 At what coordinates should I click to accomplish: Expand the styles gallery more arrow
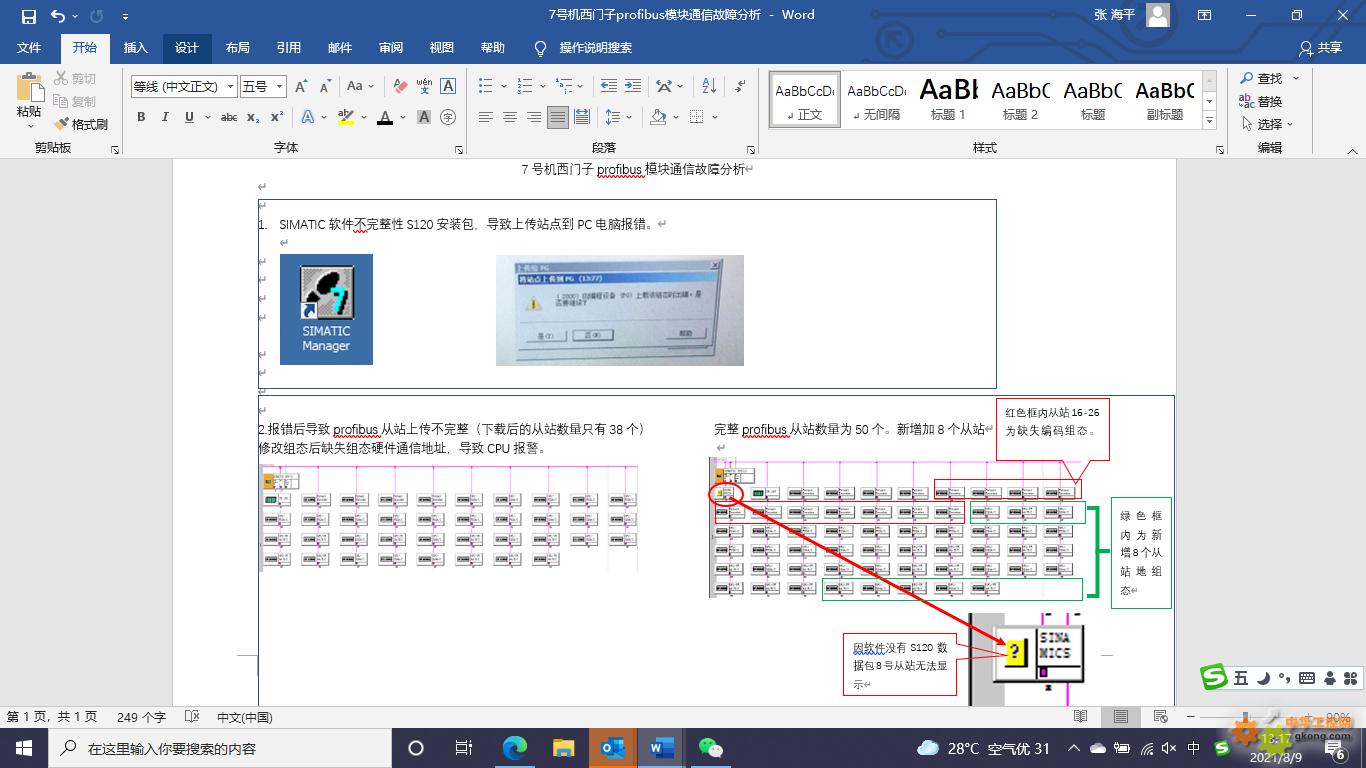(1210, 121)
